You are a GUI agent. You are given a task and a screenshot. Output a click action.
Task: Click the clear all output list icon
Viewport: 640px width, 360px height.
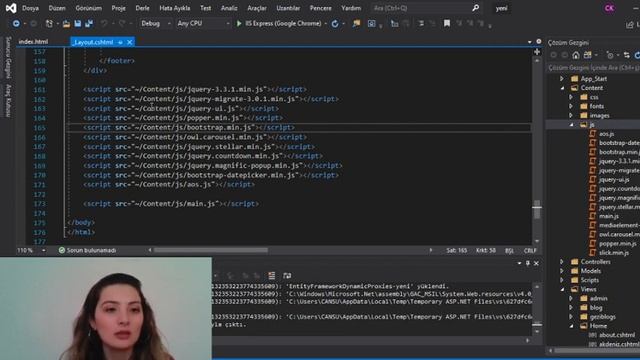(x=271, y=276)
